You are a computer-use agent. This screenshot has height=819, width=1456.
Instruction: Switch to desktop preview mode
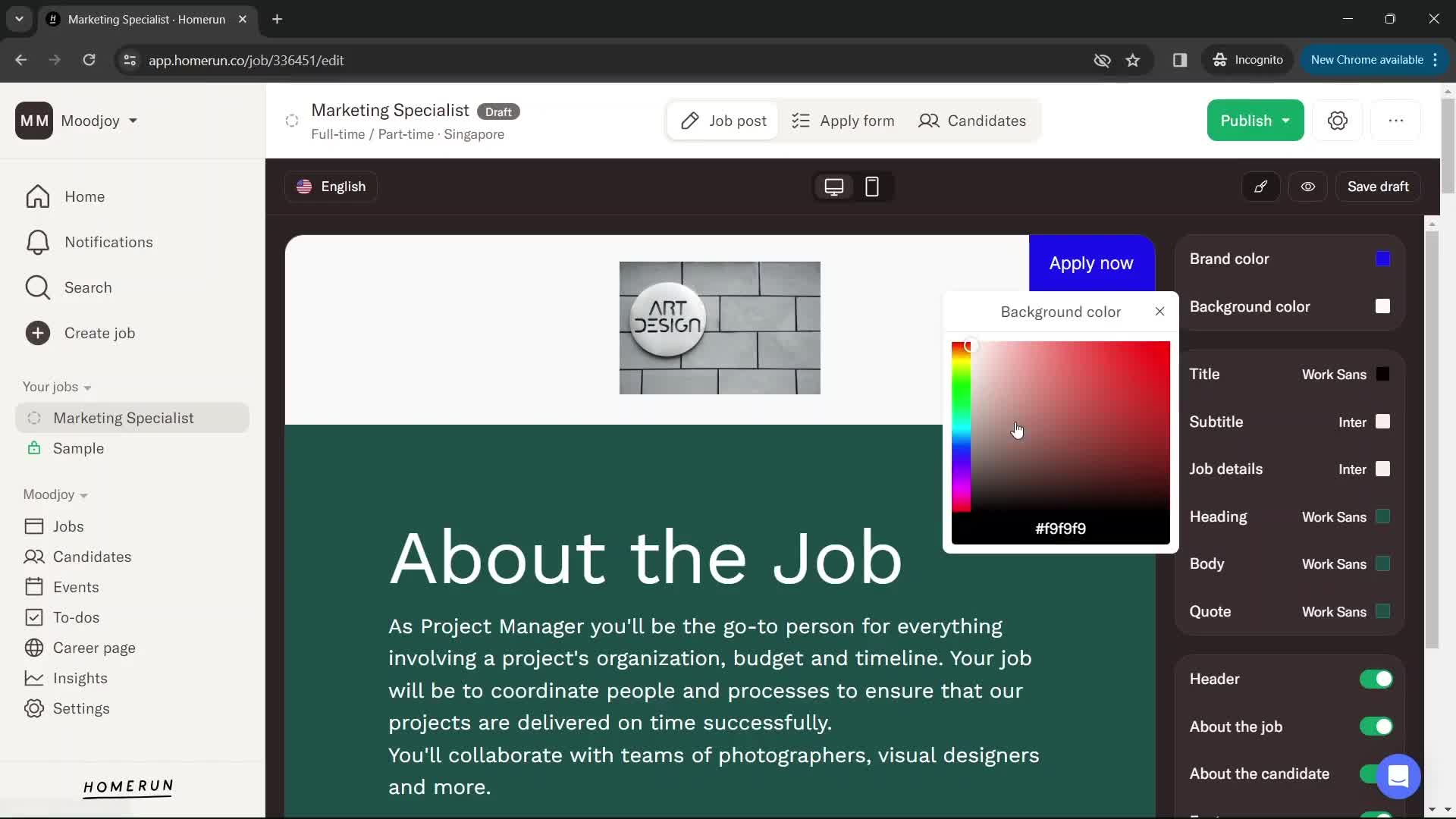point(834,187)
